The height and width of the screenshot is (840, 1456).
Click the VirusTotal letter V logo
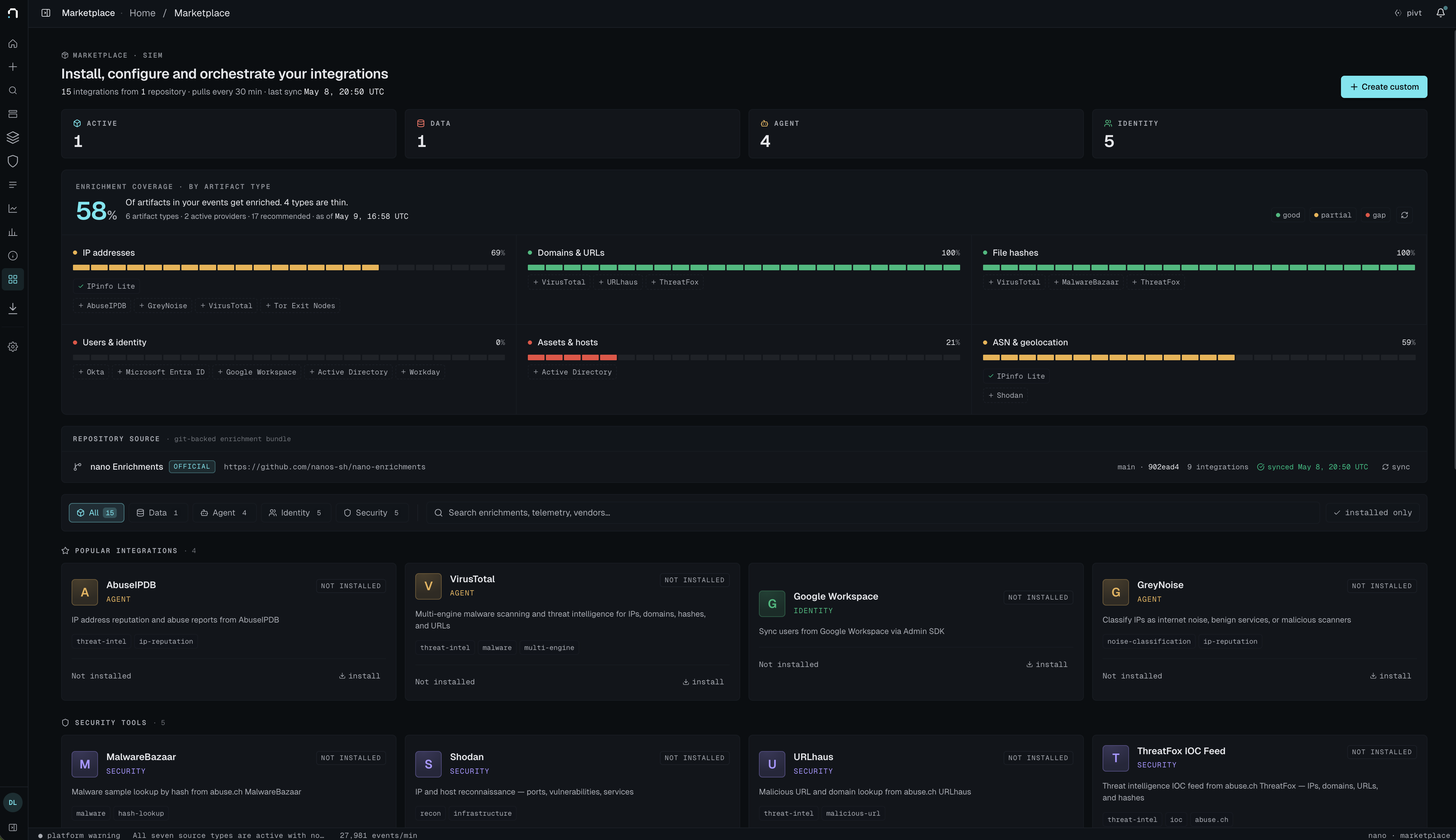(428, 586)
